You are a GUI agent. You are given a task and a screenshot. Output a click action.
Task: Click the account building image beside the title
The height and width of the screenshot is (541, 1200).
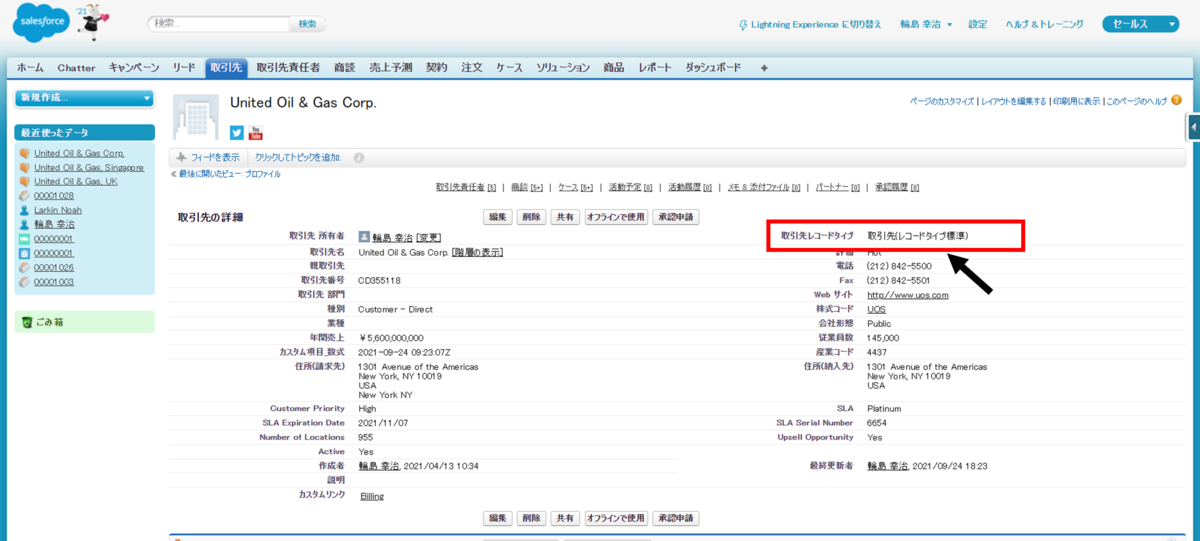pos(195,117)
